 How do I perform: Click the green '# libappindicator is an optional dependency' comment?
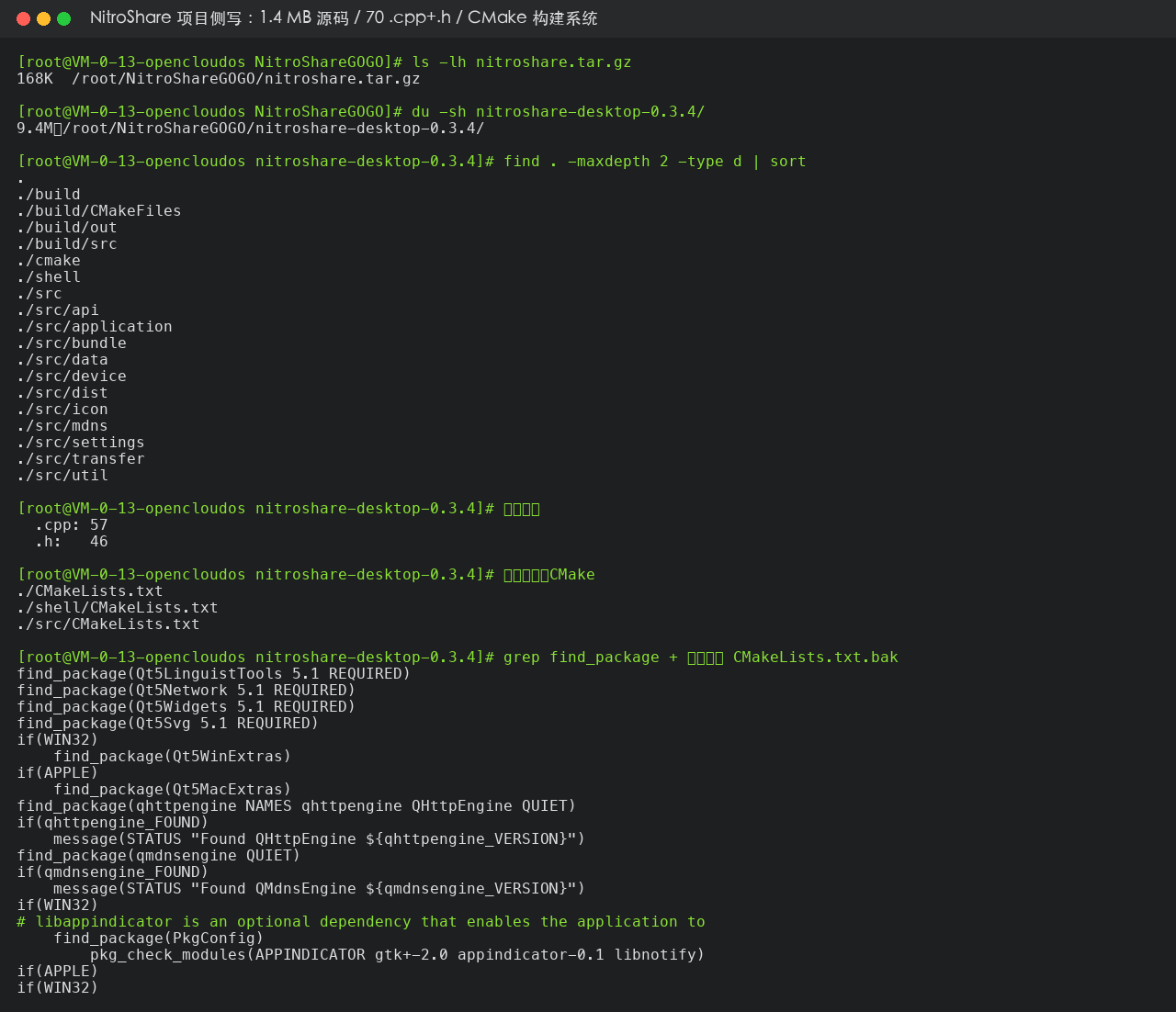coord(361,922)
